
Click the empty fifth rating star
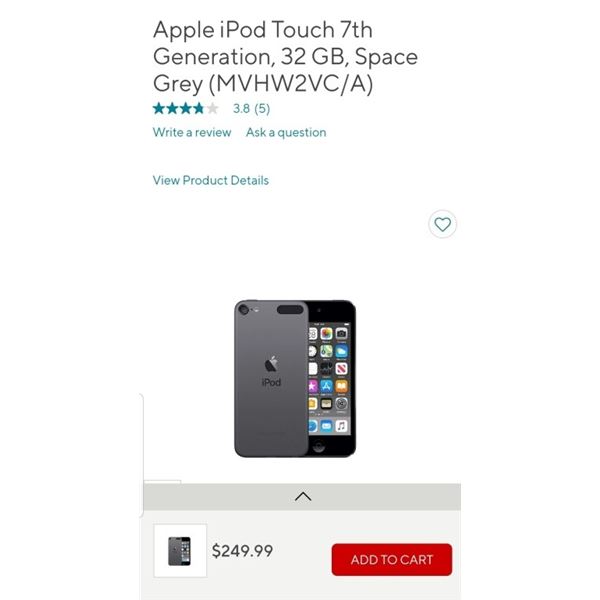click(212, 109)
